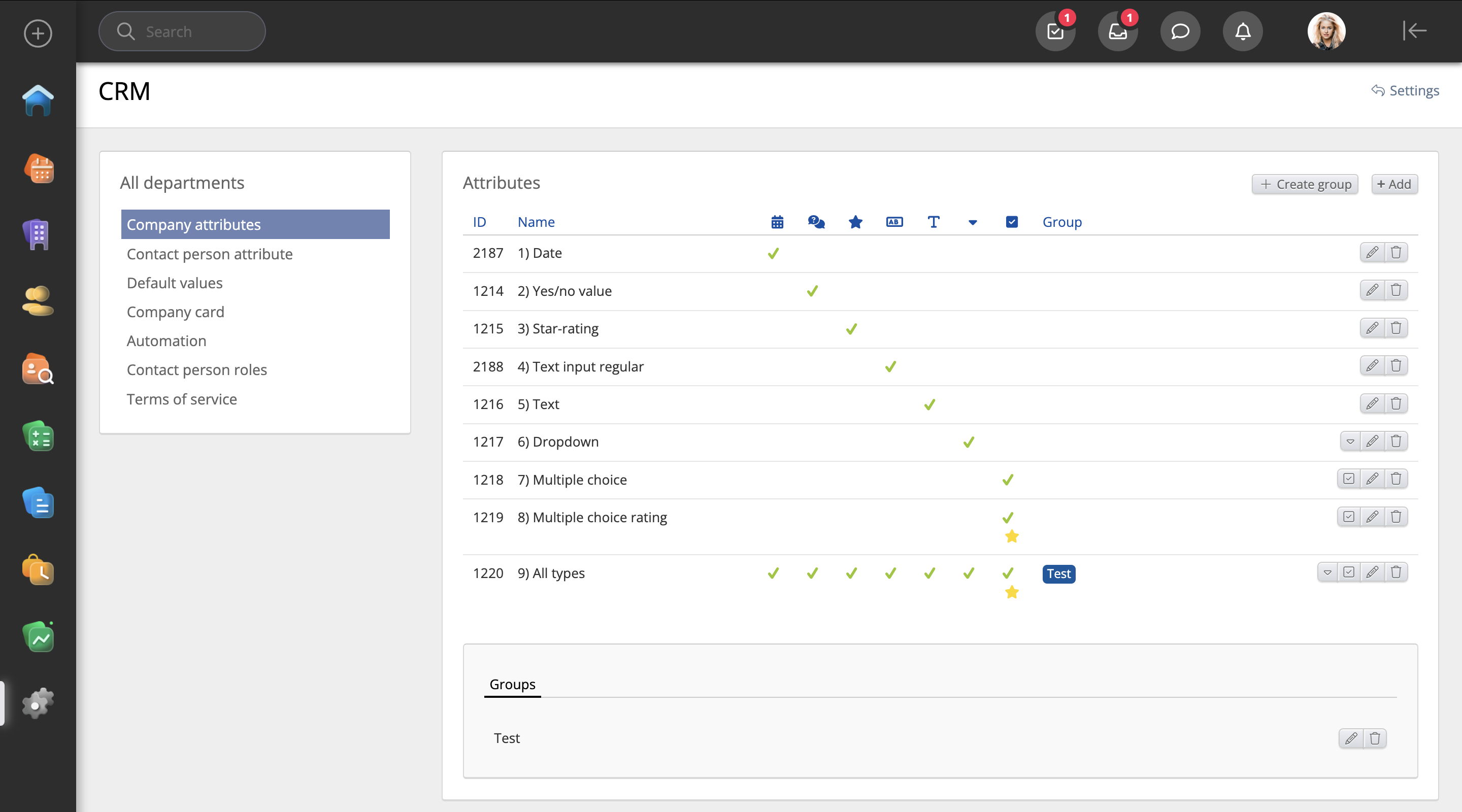Delete the Test group via trash icon

(1375, 738)
